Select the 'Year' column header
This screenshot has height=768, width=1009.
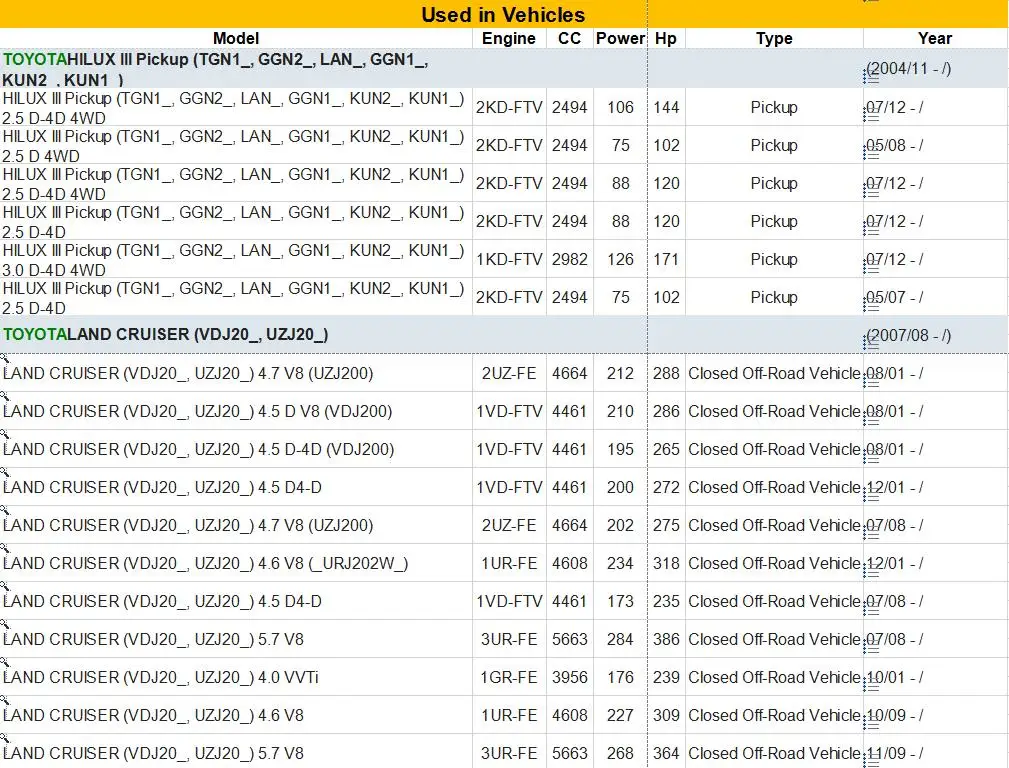pos(935,38)
